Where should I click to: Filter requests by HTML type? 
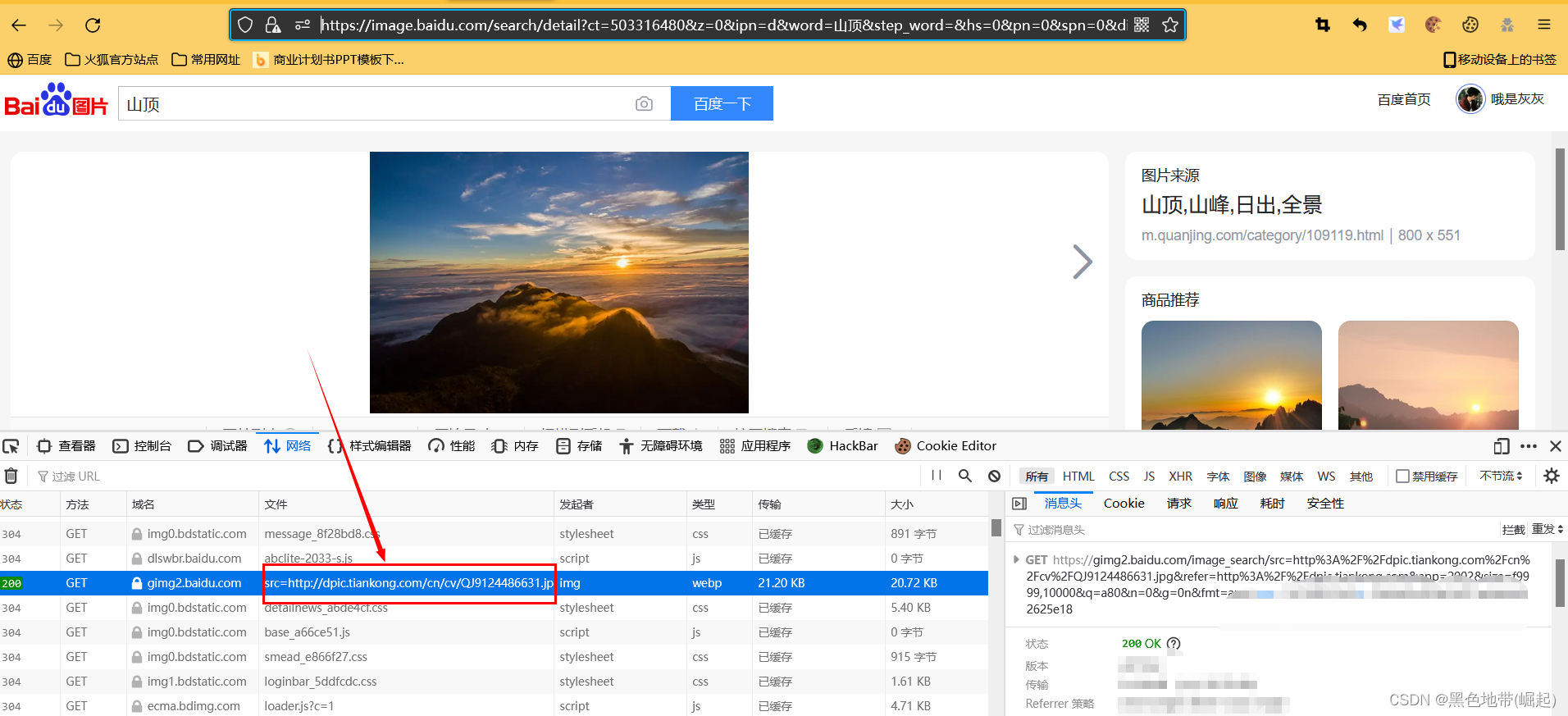[x=1078, y=476]
